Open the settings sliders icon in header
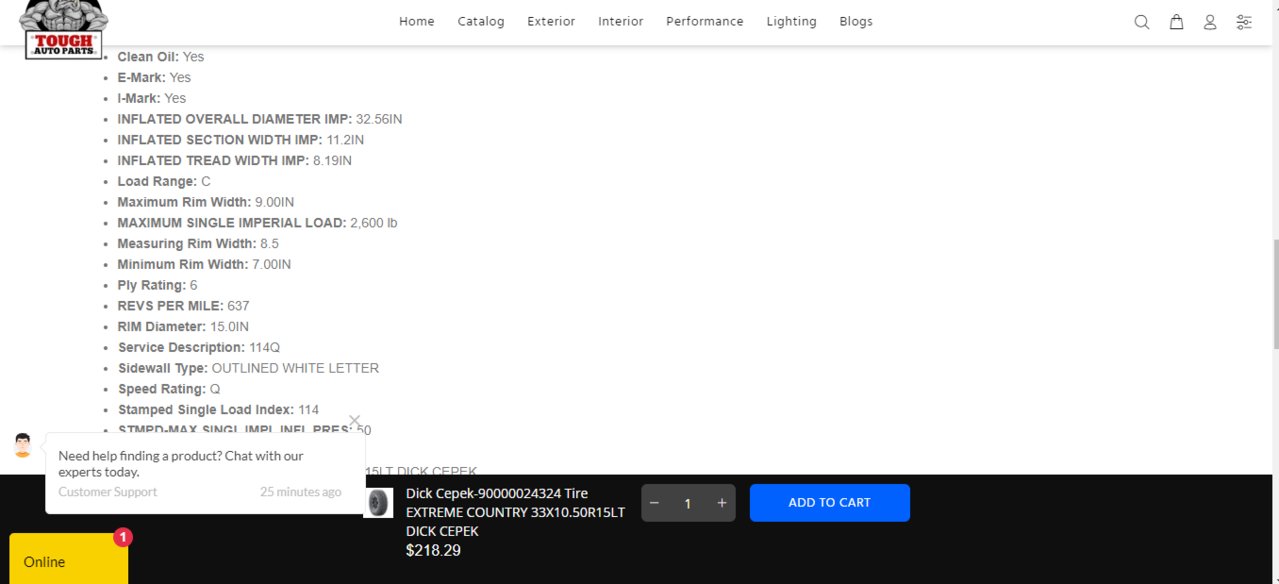1279x584 pixels. click(1244, 22)
